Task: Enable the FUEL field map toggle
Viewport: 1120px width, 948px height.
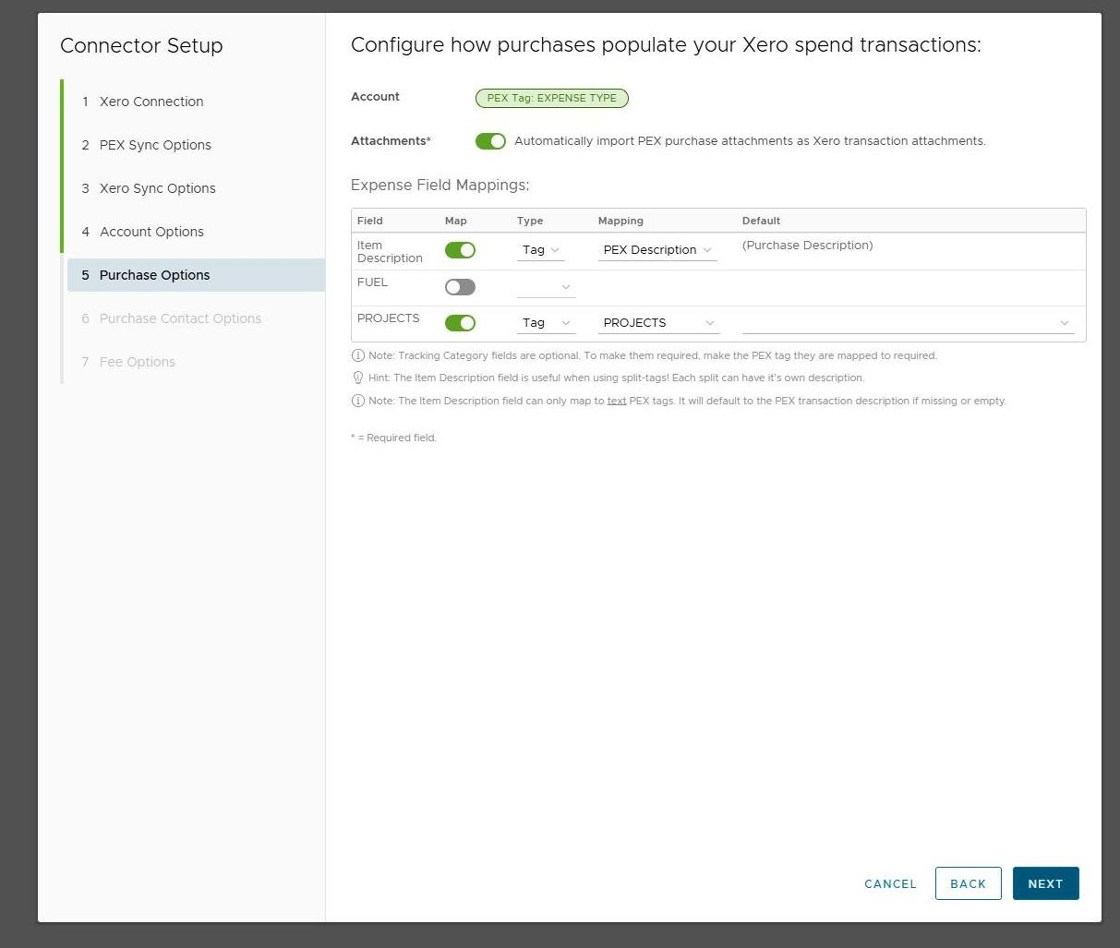Action: [460, 287]
